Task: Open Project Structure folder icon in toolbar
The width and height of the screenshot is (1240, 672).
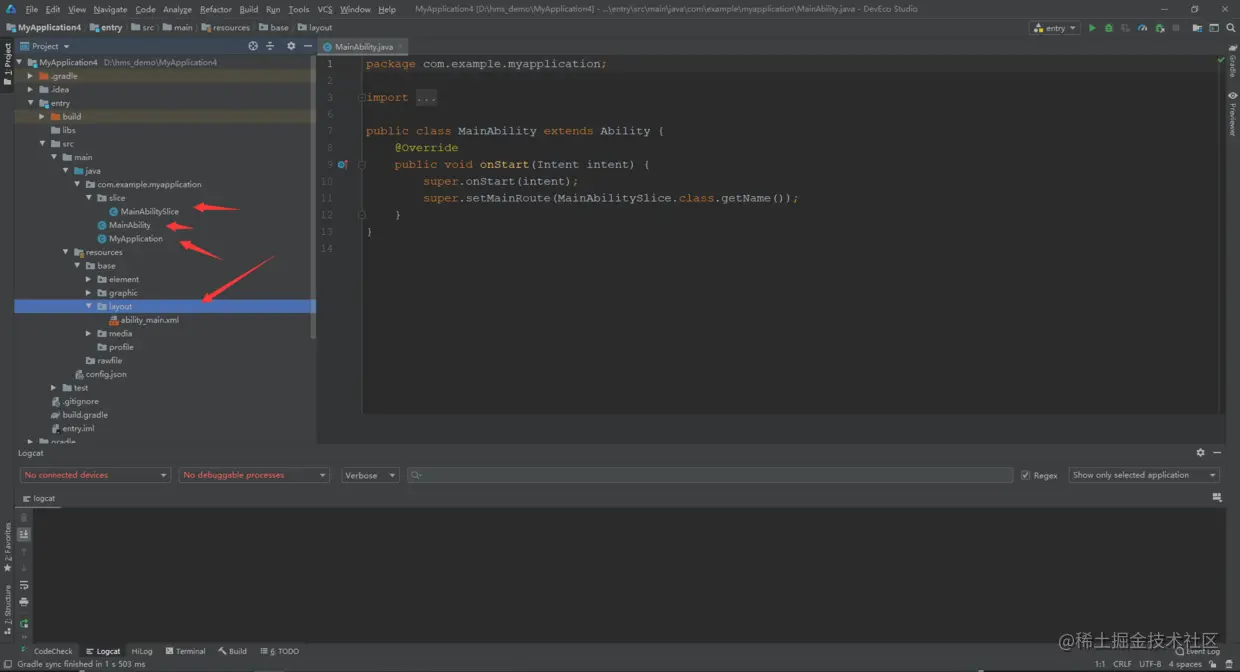Action: (1197, 28)
